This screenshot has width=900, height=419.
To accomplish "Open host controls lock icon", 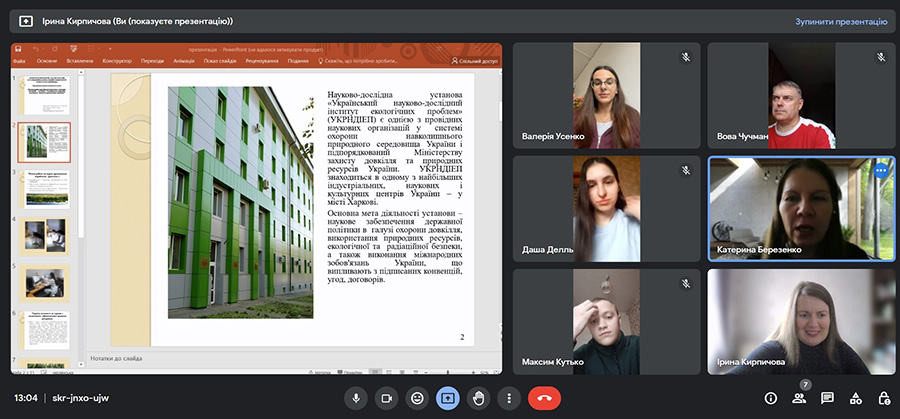I will (x=884, y=398).
